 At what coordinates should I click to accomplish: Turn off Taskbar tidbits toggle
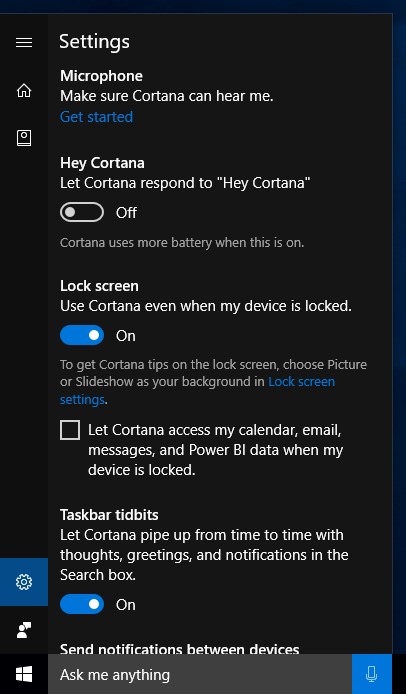pos(82,604)
